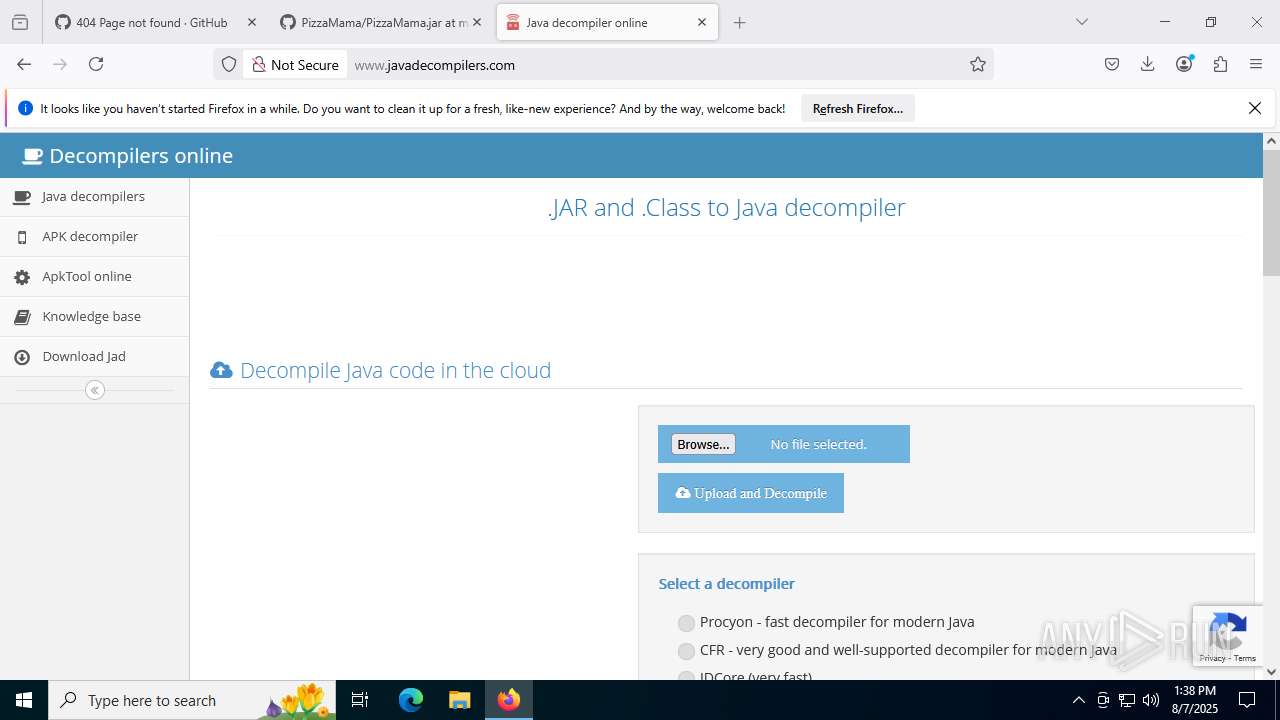
Task: Open ApkTool online in the sidebar
Action: tap(94, 277)
